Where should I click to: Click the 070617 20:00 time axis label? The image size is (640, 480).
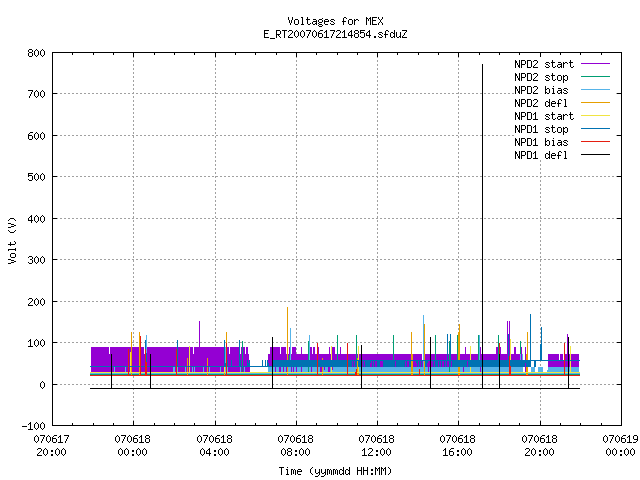[x=51, y=446]
